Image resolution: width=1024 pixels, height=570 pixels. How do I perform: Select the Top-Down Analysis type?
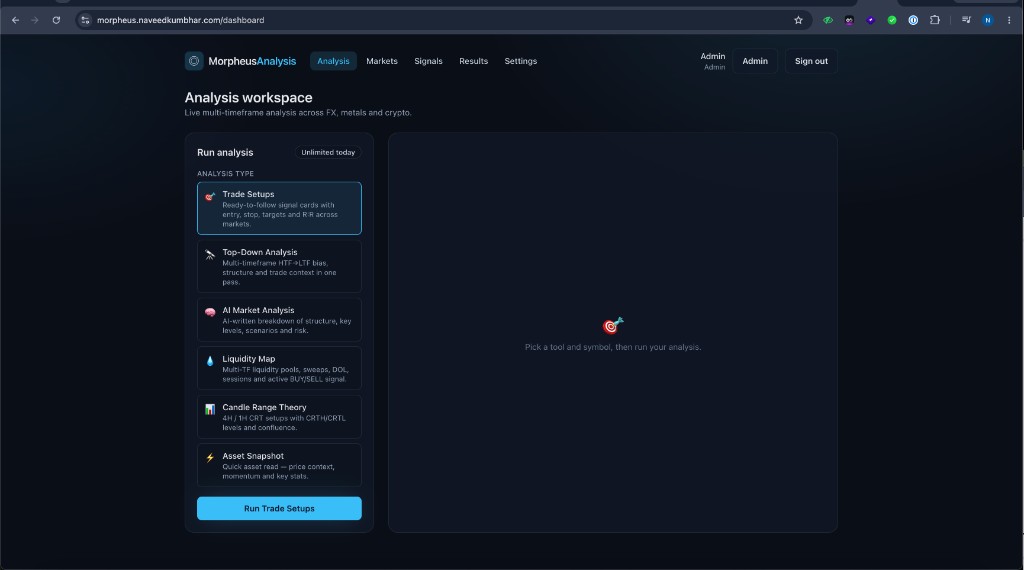pyautogui.click(x=279, y=266)
